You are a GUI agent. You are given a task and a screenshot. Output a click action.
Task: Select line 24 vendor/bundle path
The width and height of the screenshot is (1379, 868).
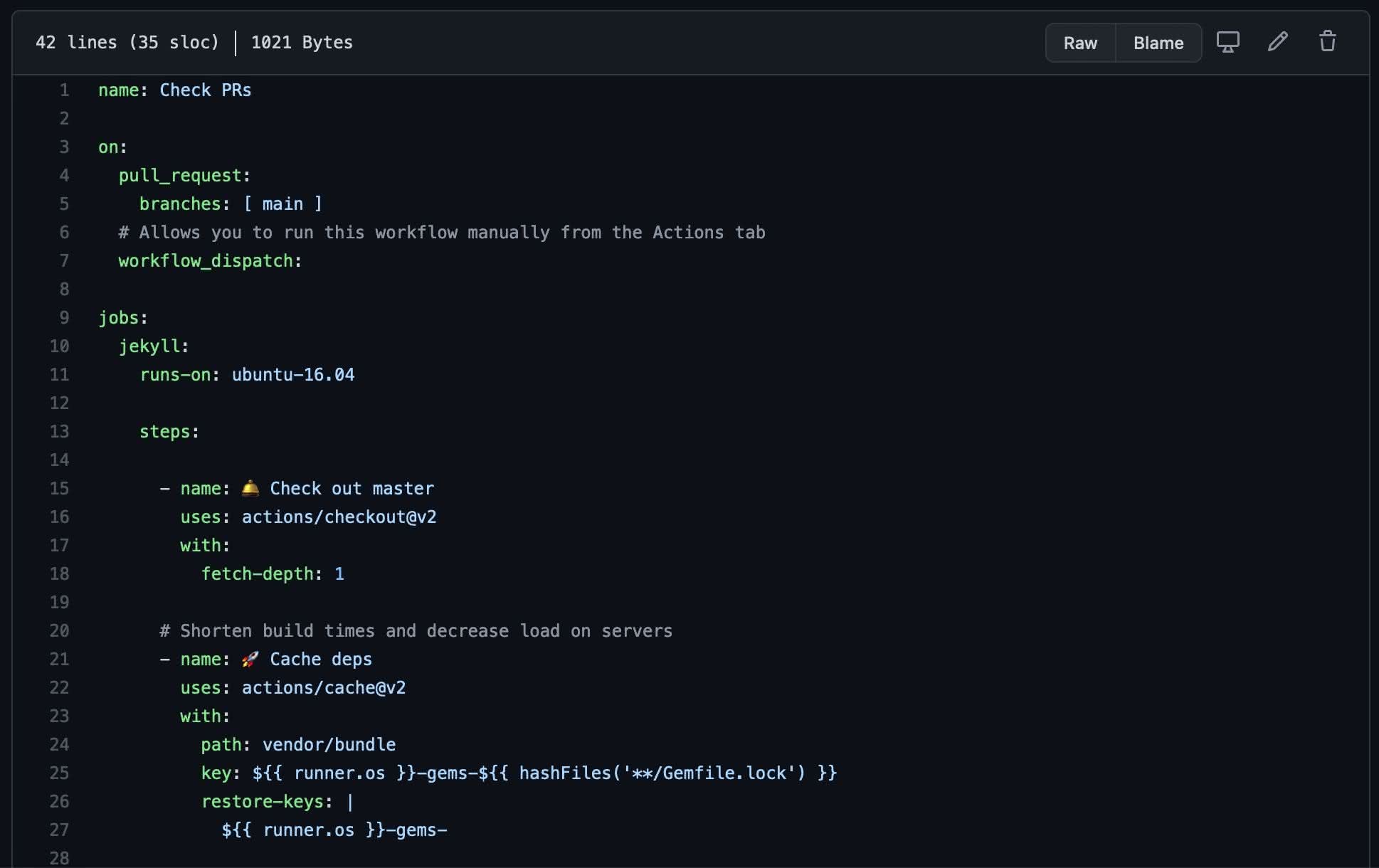click(60, 744)
